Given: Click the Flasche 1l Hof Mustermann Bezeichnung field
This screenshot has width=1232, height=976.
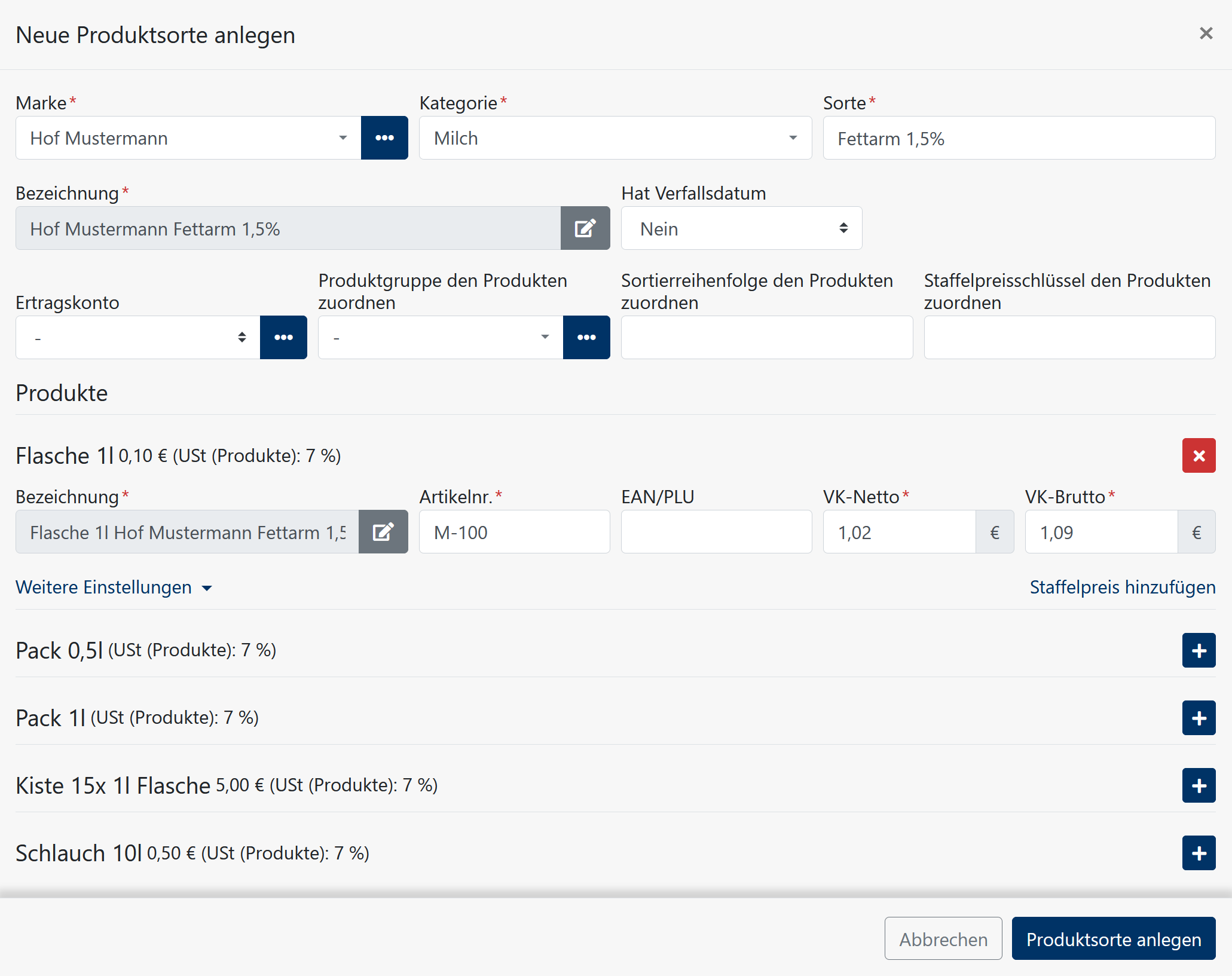Looking at the screenshot, I should click(187, 532).
